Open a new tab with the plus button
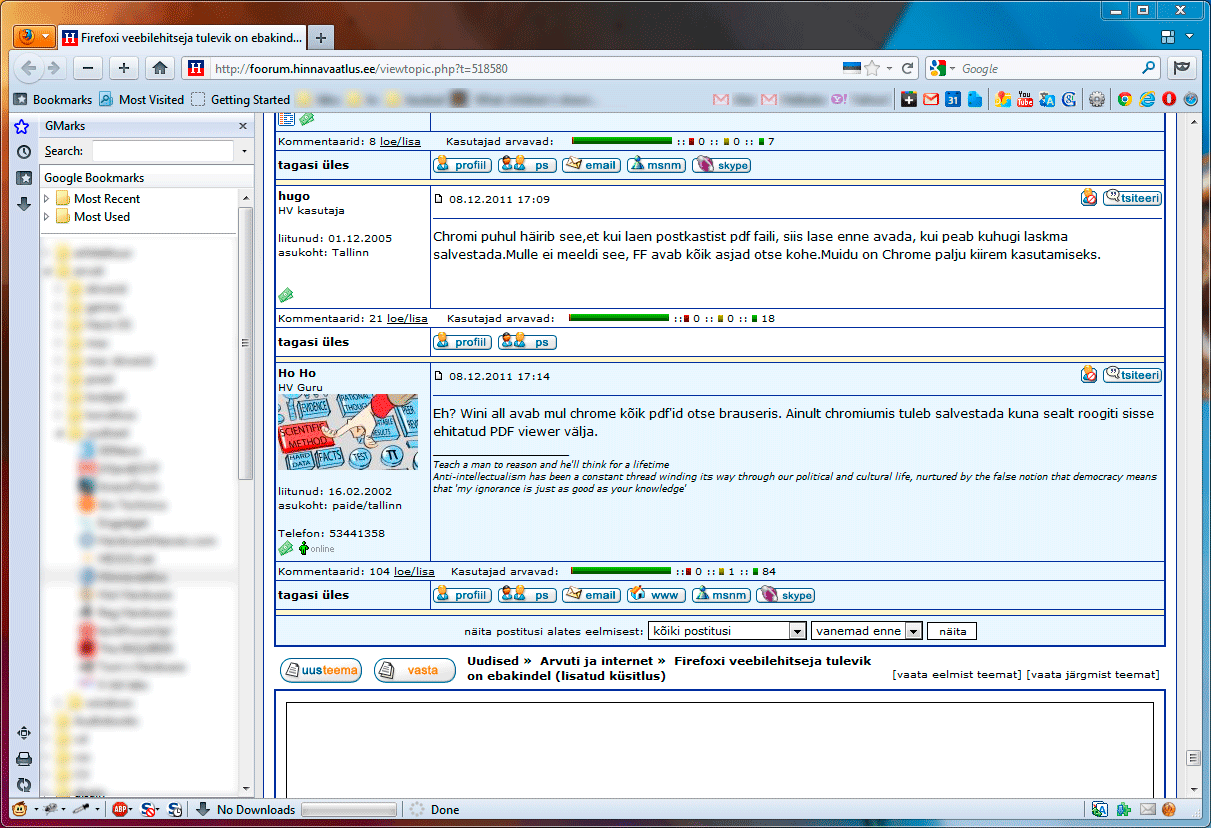1211x828 pixels. point(321,38)
